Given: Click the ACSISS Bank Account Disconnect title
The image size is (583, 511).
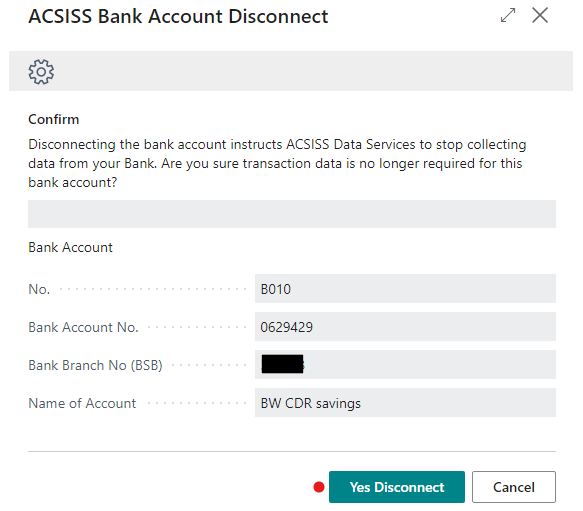Looking at the screenshot, I should [178, 16].
